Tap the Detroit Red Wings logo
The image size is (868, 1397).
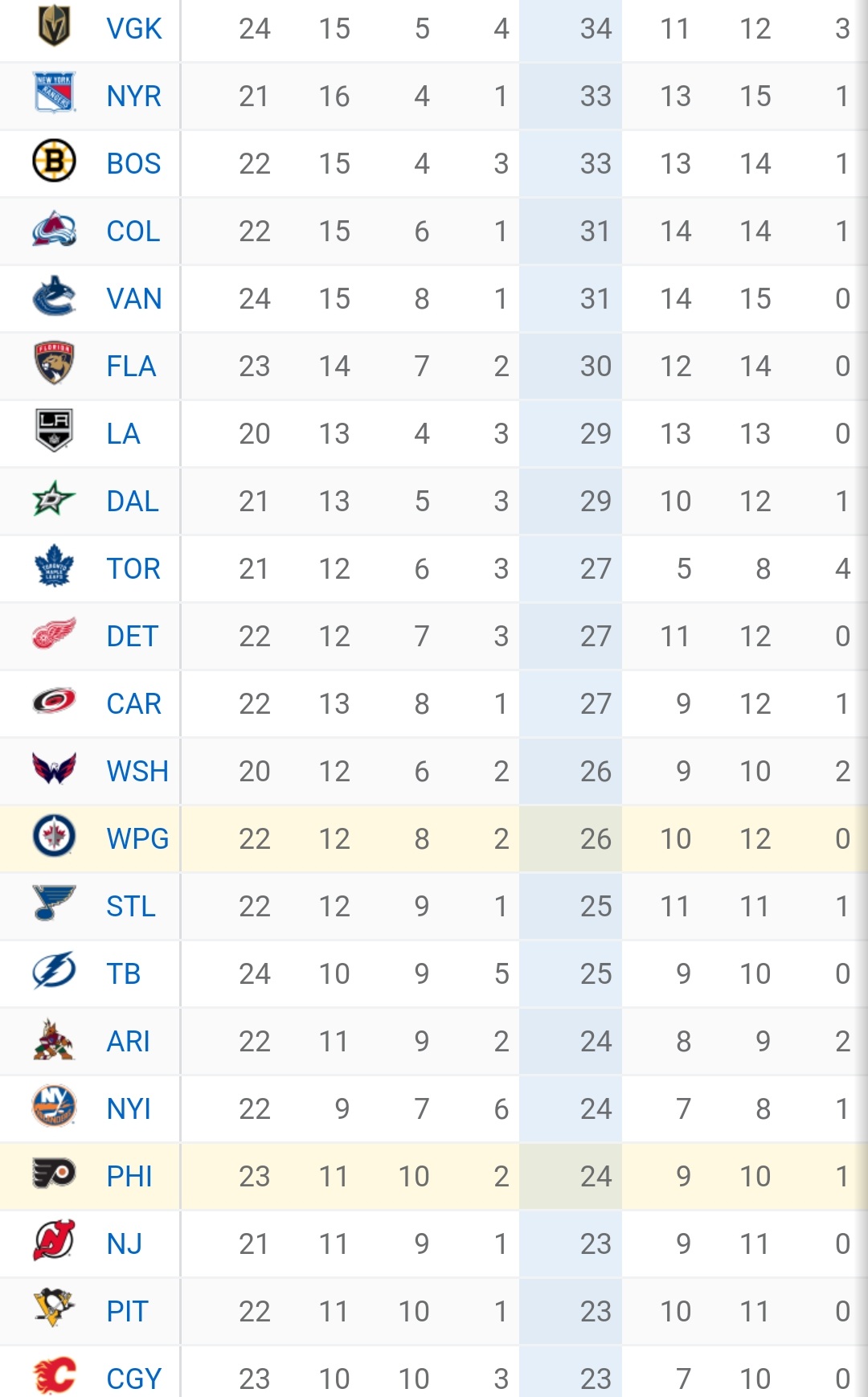point(54,633)
